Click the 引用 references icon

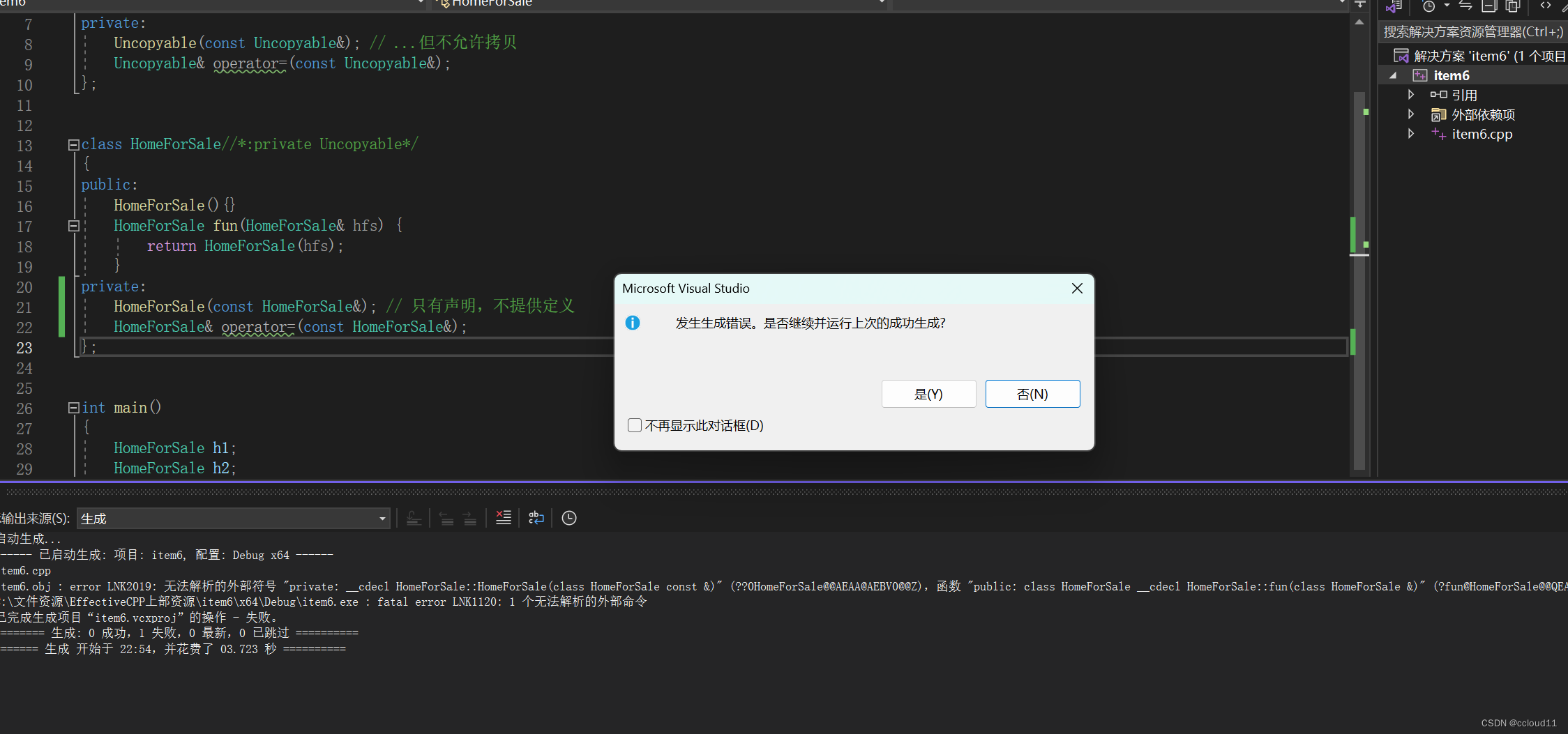coord(1438,95)
